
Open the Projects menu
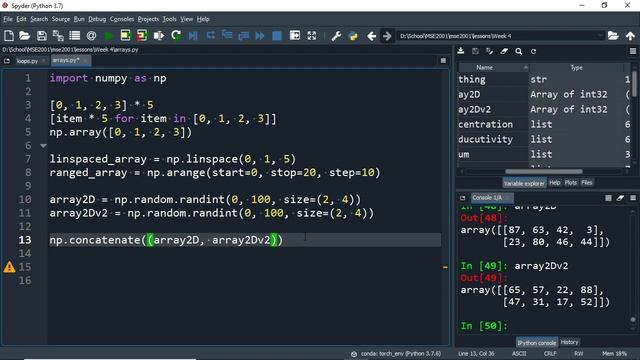pos(148,19)
